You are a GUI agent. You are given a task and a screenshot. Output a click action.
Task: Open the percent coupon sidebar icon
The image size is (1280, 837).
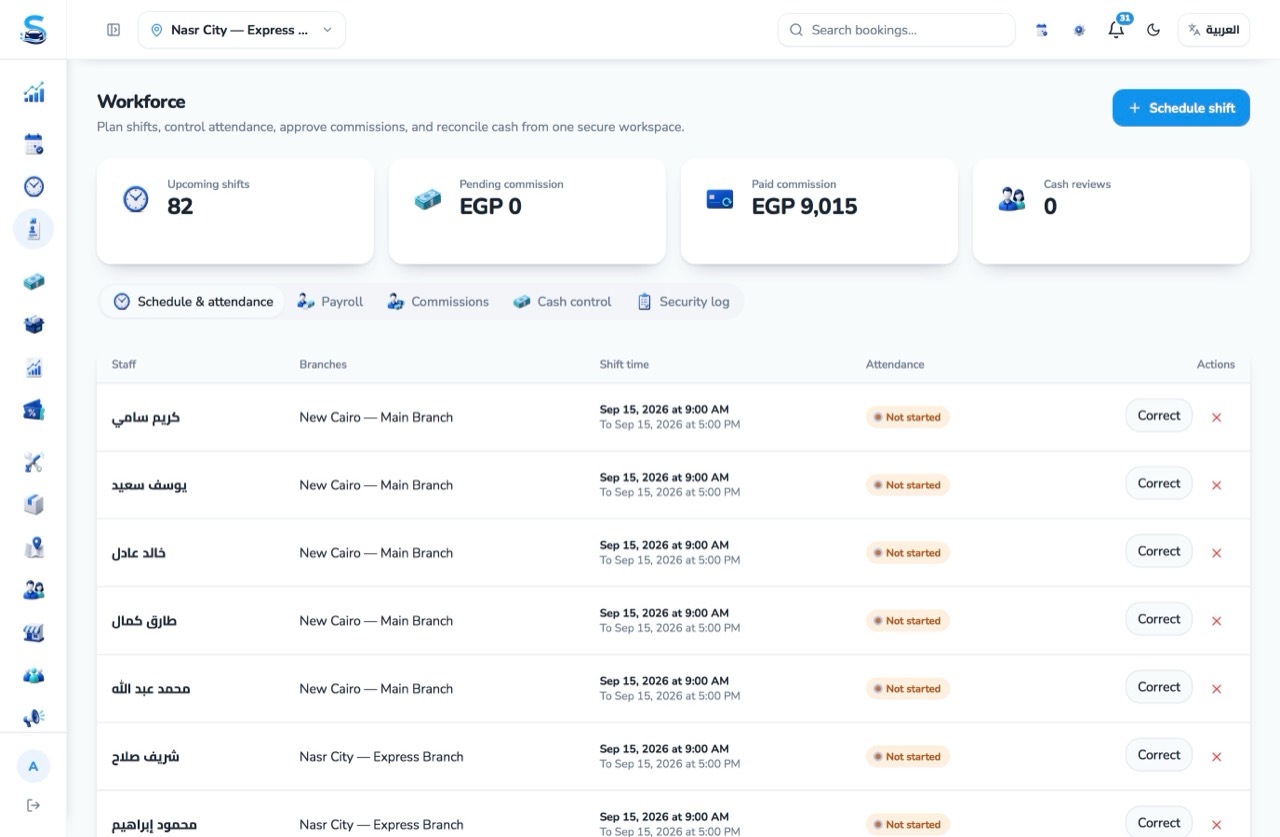34,410
